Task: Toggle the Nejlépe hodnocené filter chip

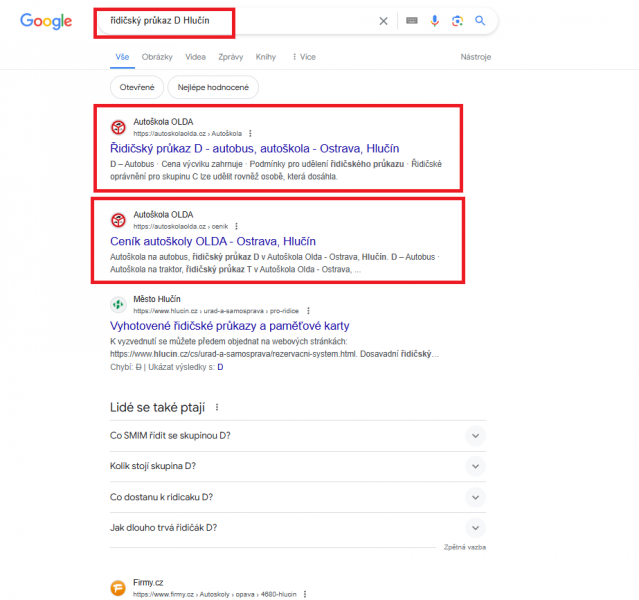Action: 213,87
